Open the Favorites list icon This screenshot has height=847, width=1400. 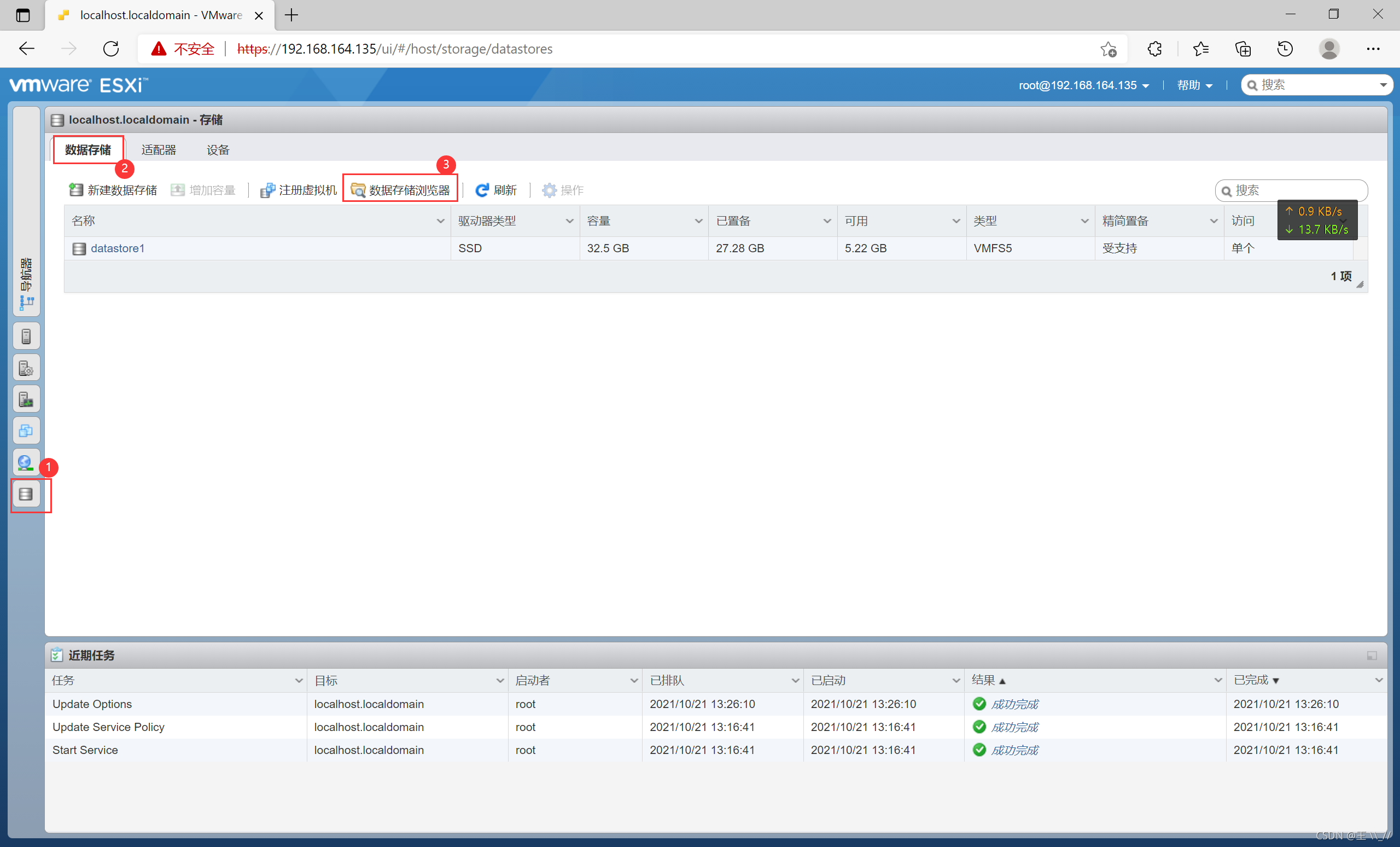[x=1200, y=49]
